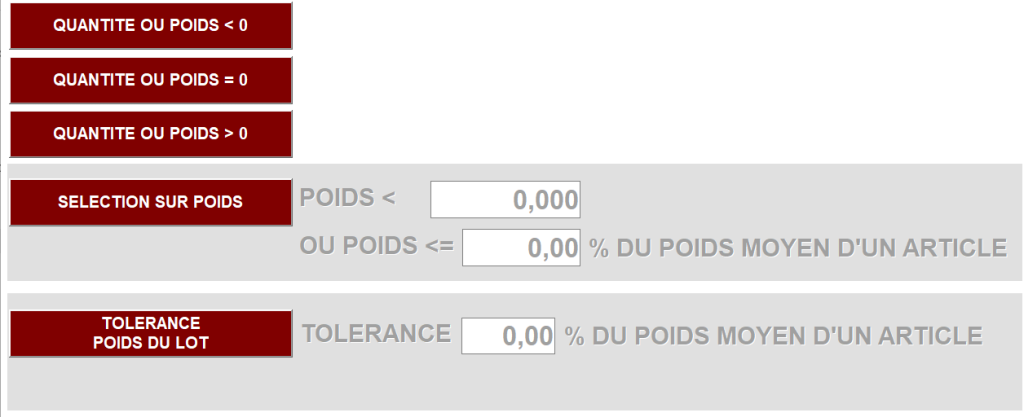This screenshot has height=417, width=1024.
Task: Focus the POIDS < value field
Action: click(505, 200)
